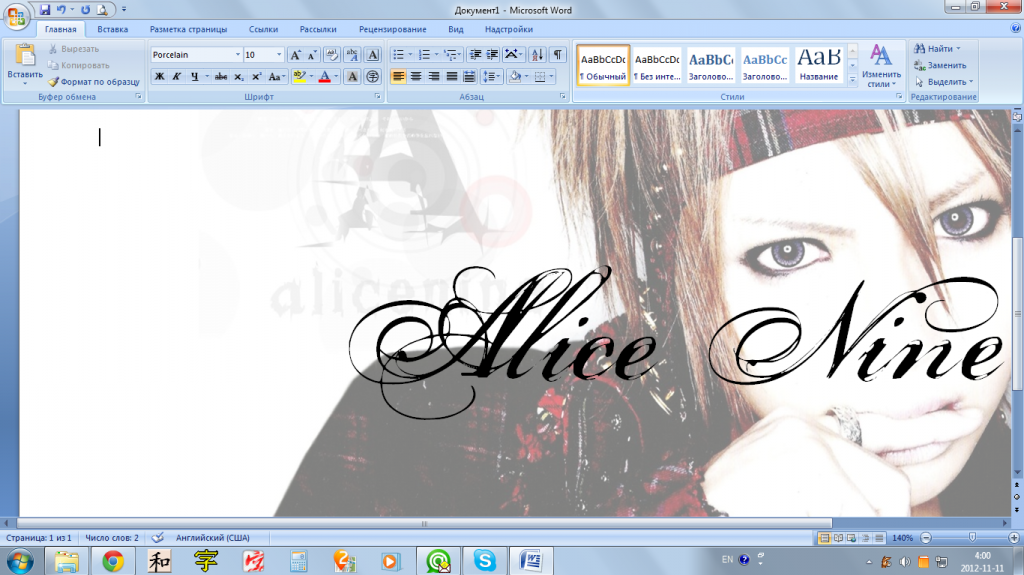Increase paragraph indent
The height and width of the screenshot is (575, 1024).
tap(492, 55)
